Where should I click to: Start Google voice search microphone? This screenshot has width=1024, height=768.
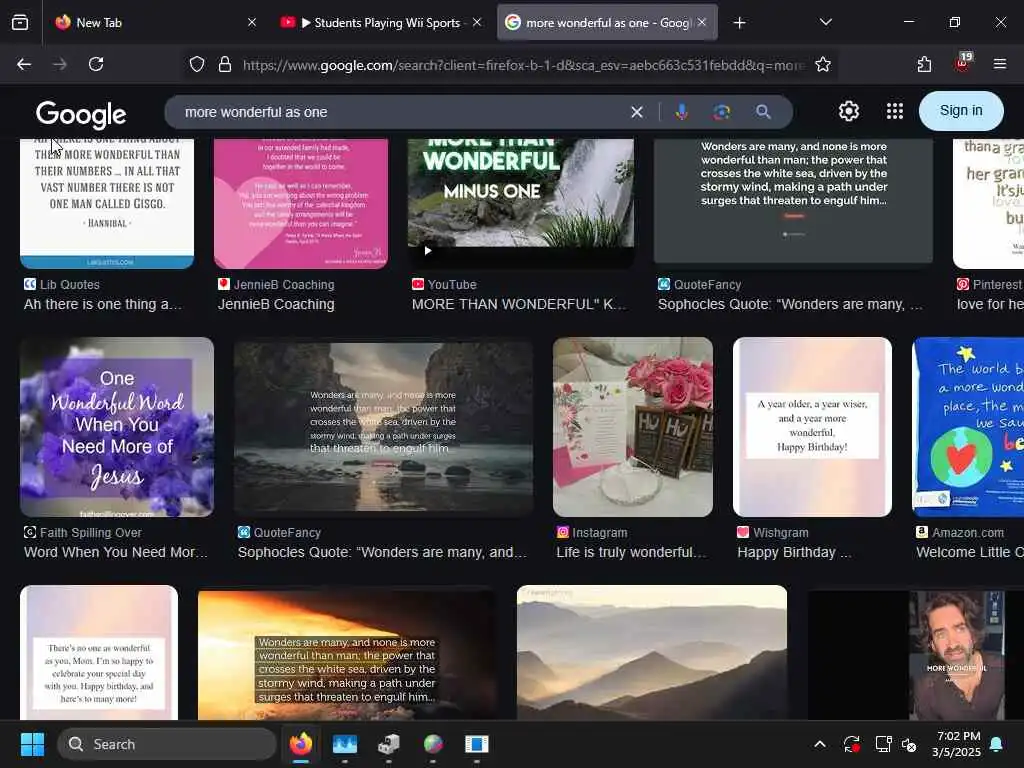pyautogui.click(x=681, y=112)
